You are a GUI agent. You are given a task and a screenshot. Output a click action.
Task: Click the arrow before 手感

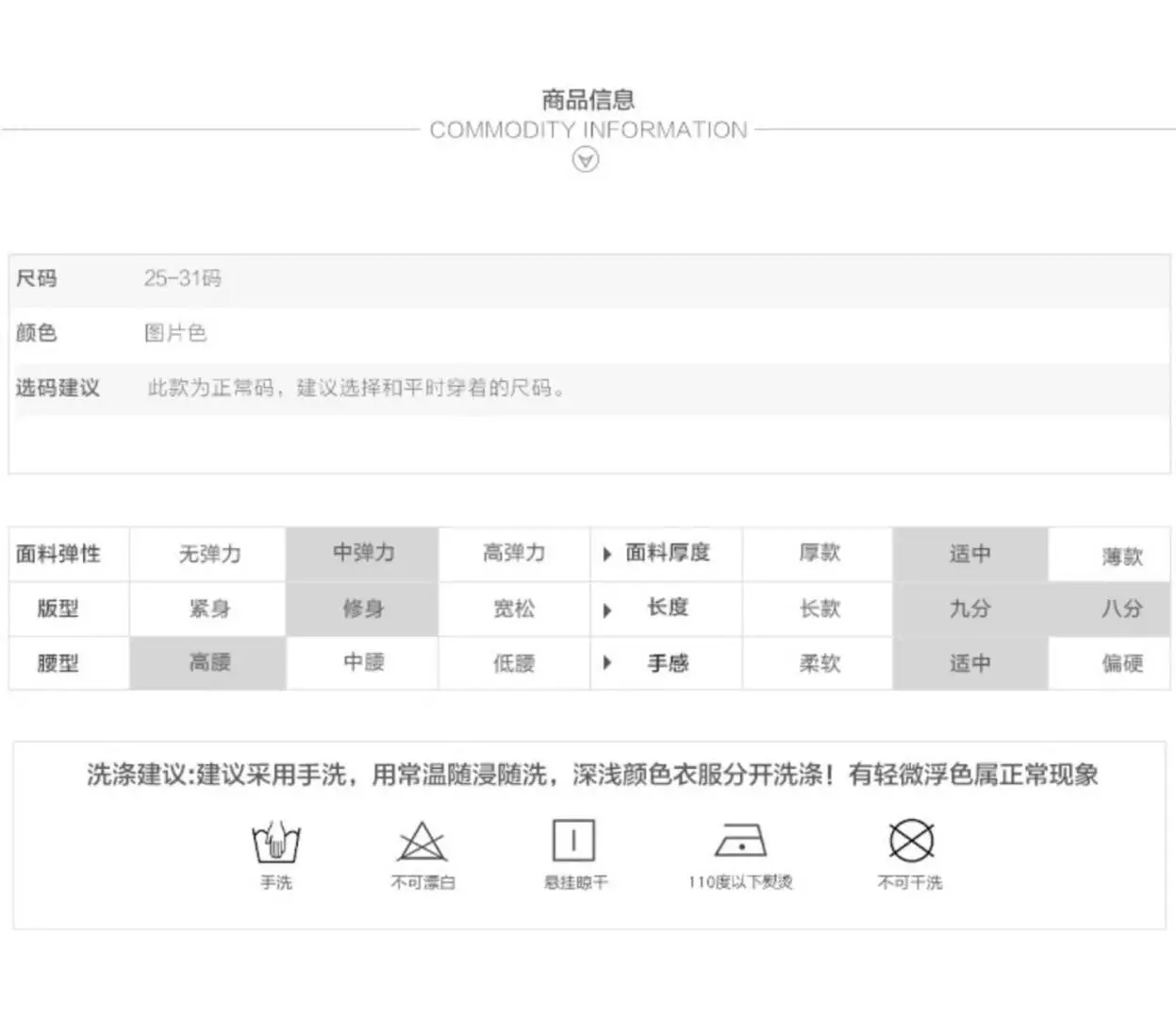[607, 663]
